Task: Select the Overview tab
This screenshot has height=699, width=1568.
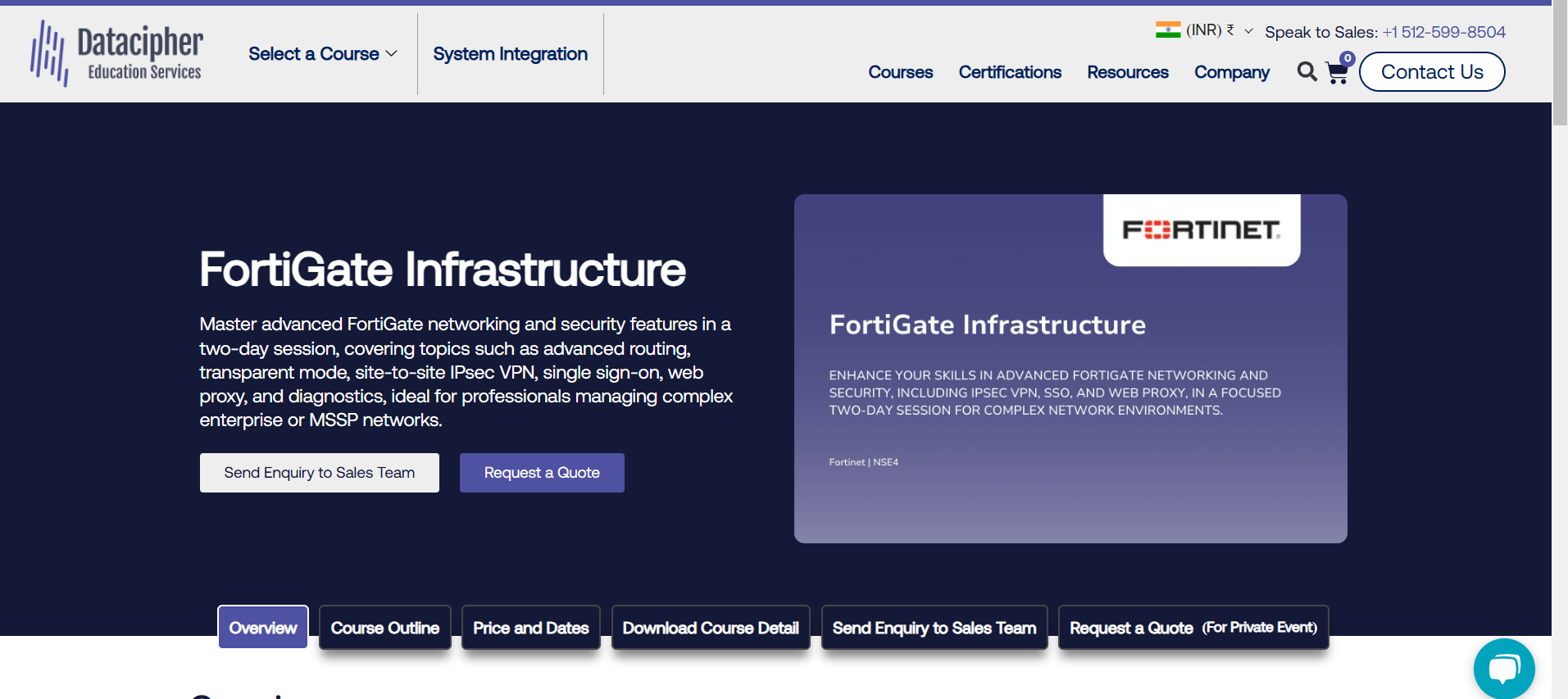Action: tap(263, 628)
